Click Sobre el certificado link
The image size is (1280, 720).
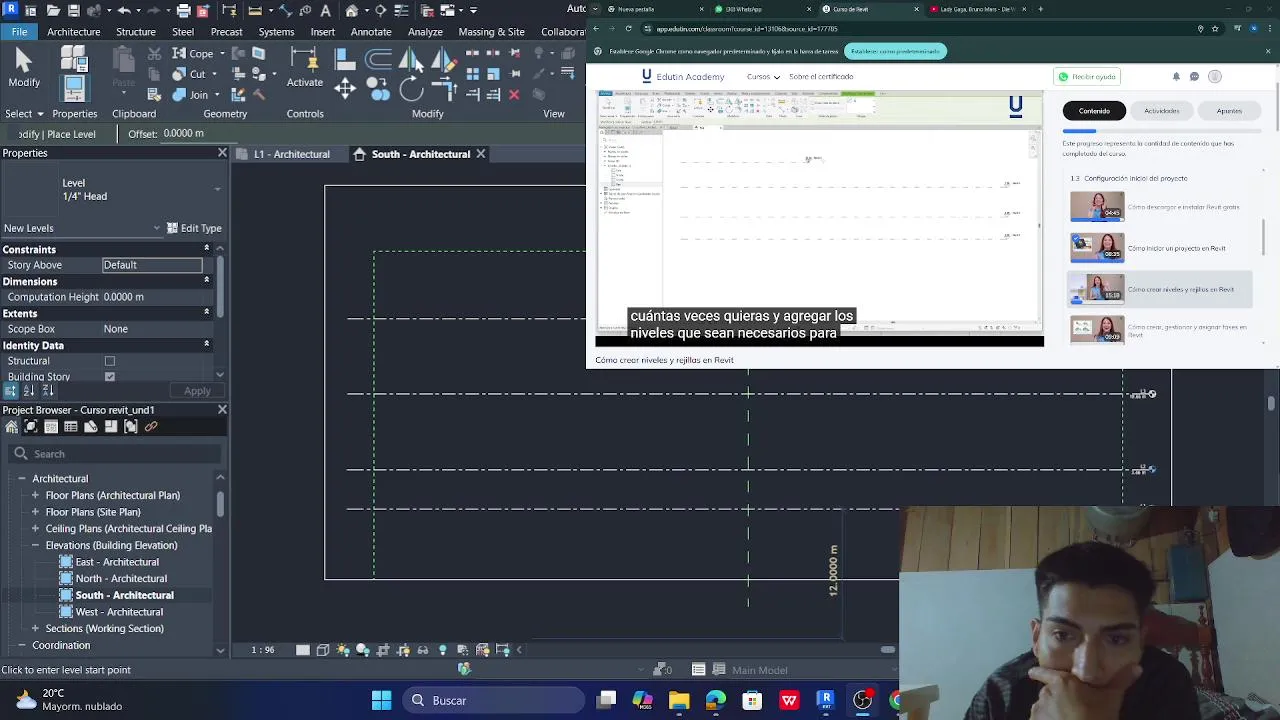[821, 76]
